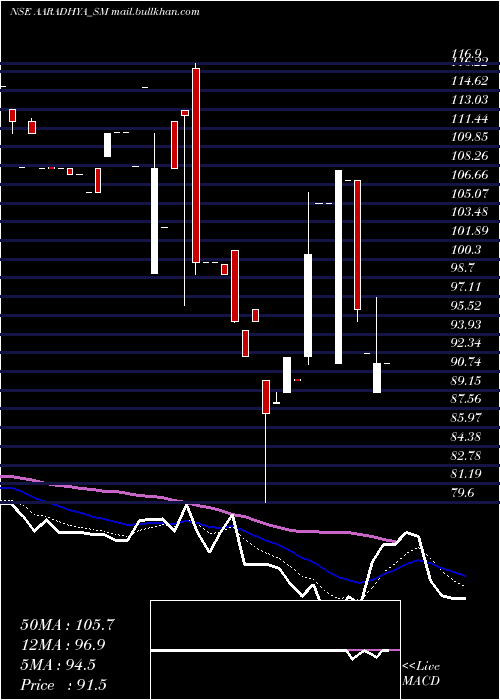Click the 87.56 price axis label
The height and width of the screenshot is (700, 500).
[466, 399]
